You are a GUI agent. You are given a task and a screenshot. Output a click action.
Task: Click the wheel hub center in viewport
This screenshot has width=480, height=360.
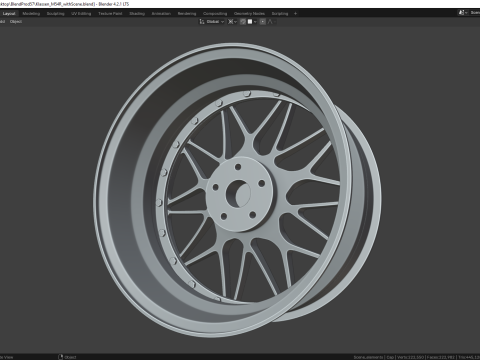click(x=238, y=193)
